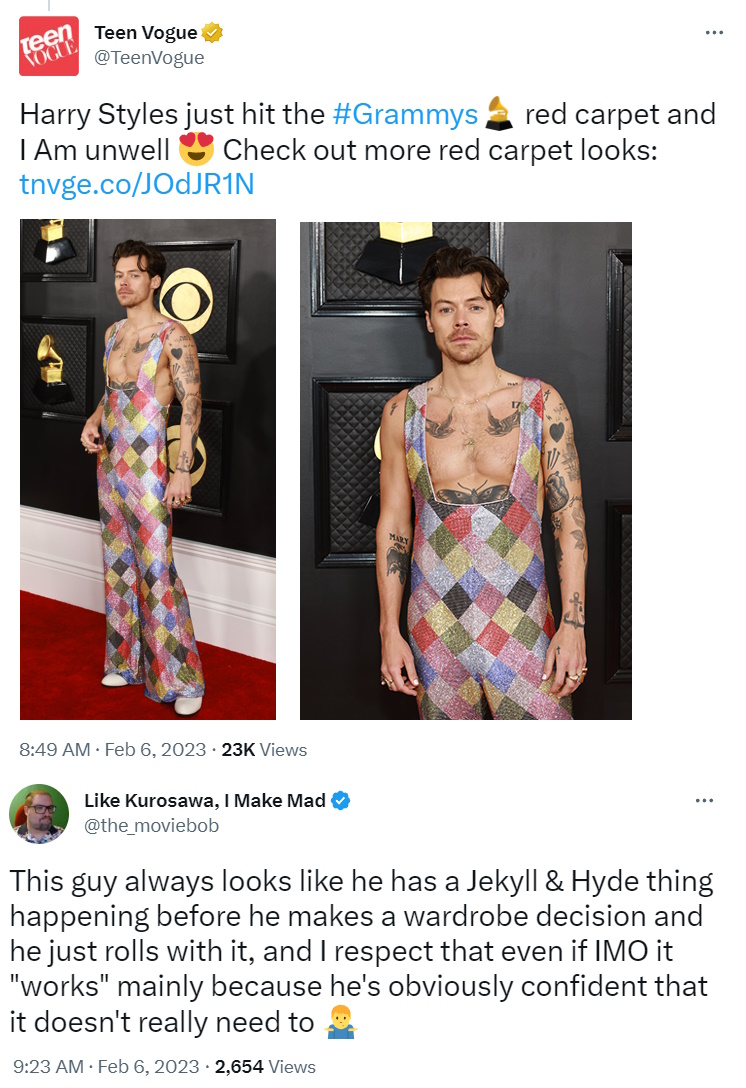Click the 8:49 AM · Feb 6, 2023 timestamp
Image resolution: width=746 pixels, height=1088 pixels.
[x=112, y=750]
